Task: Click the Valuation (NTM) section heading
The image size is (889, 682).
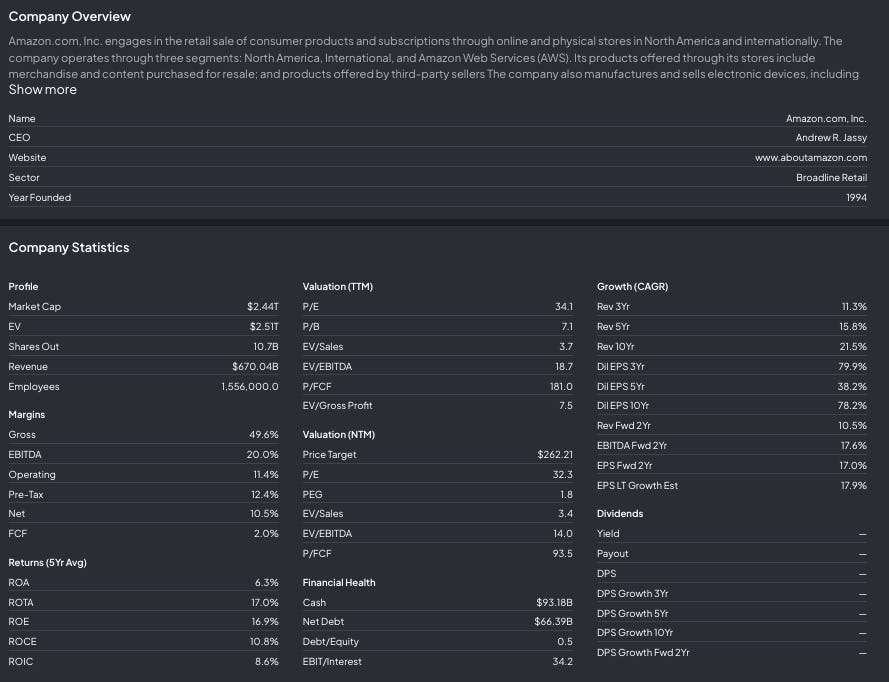Action: [339, 435]
